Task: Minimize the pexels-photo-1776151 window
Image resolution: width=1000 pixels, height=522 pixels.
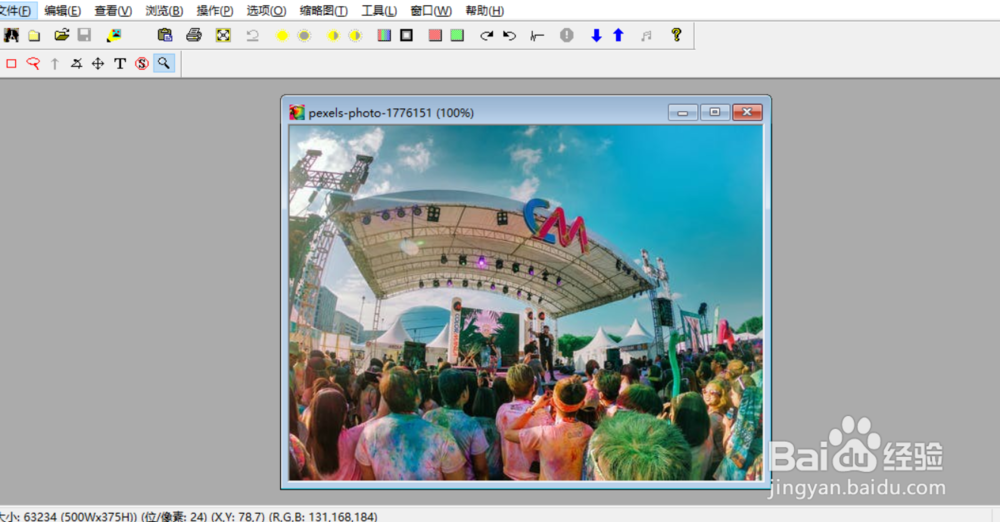Action: (x=682, y=112)
